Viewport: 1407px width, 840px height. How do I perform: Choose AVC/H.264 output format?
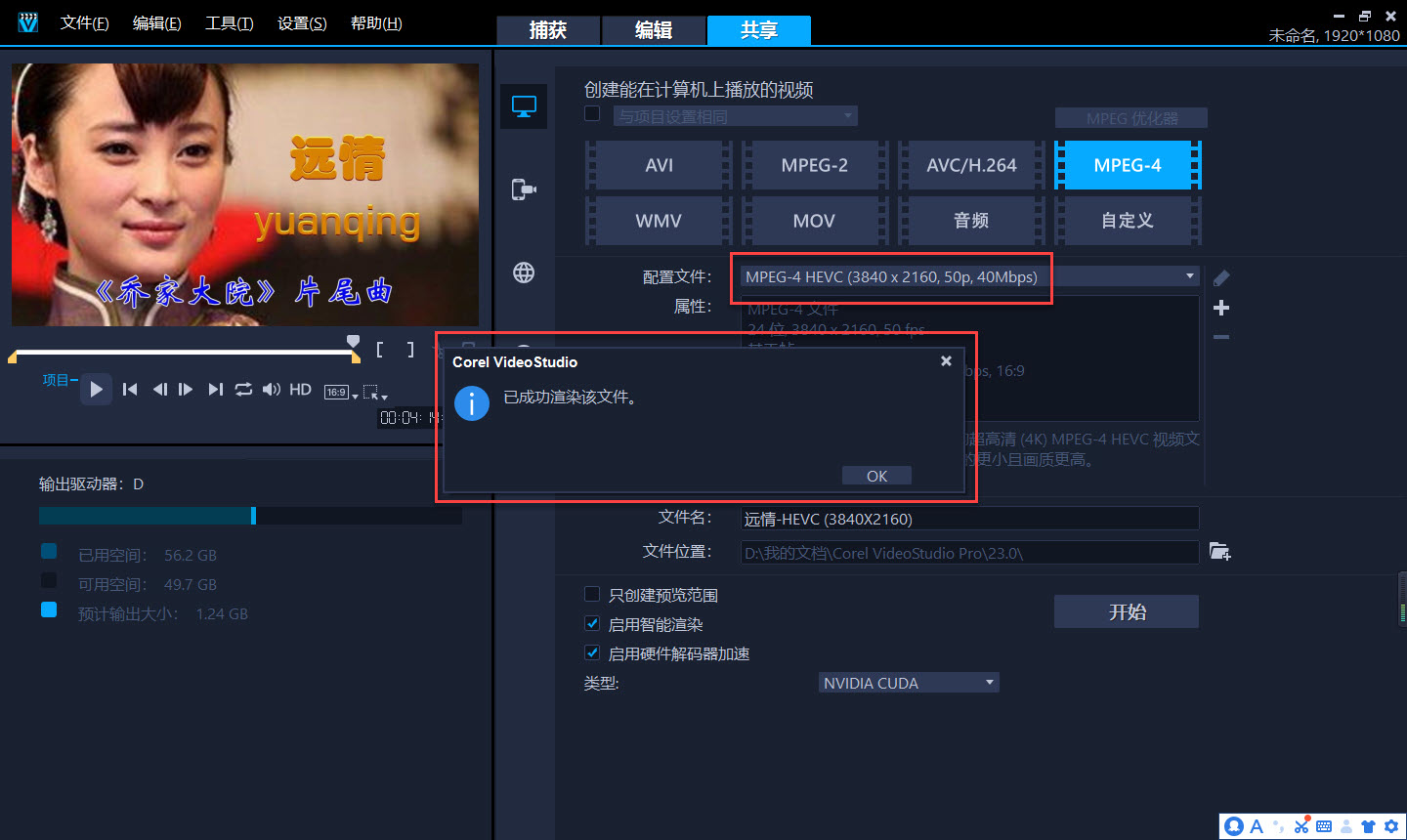[x=971, y=165]
